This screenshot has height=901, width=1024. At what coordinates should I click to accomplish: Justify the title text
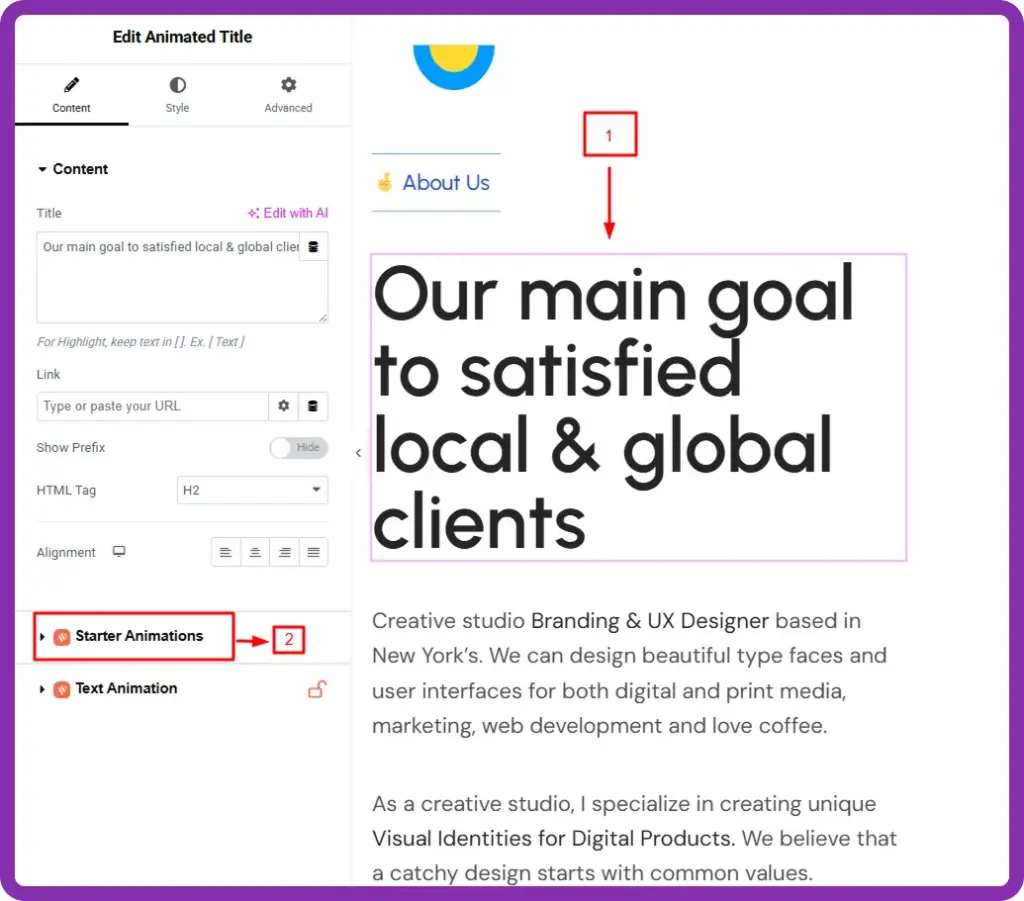click(x=313, y=552)
